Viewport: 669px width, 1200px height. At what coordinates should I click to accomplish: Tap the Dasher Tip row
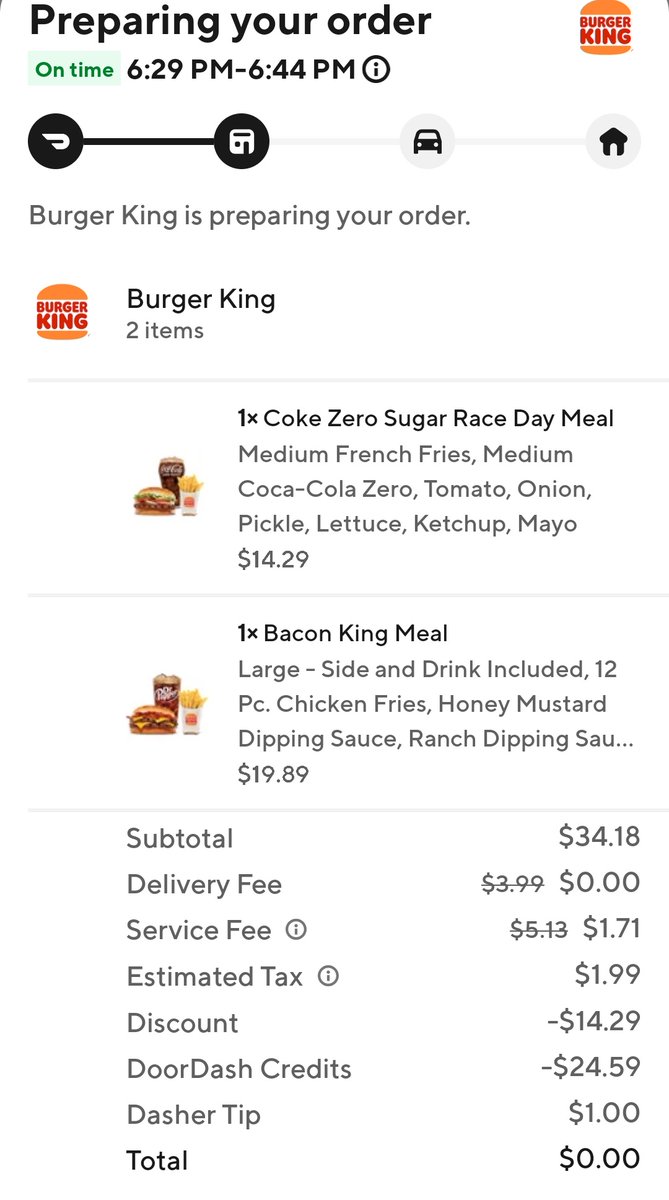point(383,1114)
